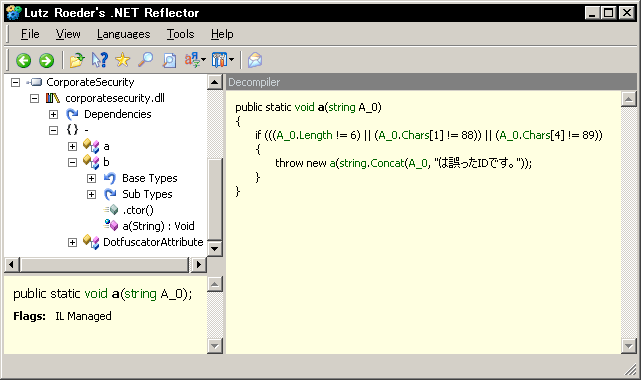Click tree horizontal scrollbar right arrow
This screenshot has height=380, width=641.
tap(199, 264)
